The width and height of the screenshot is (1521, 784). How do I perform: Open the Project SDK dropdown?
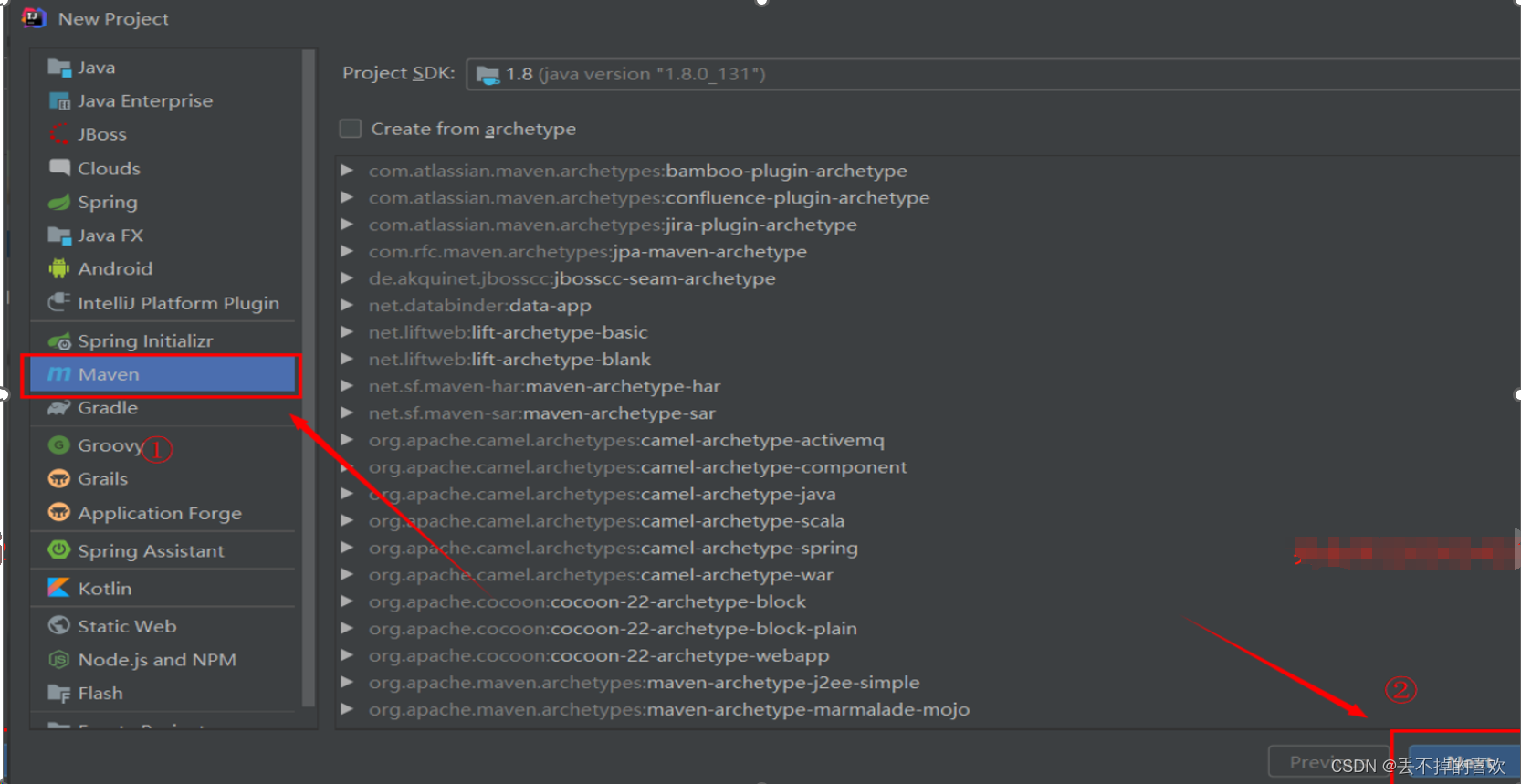tap(992, 74)
